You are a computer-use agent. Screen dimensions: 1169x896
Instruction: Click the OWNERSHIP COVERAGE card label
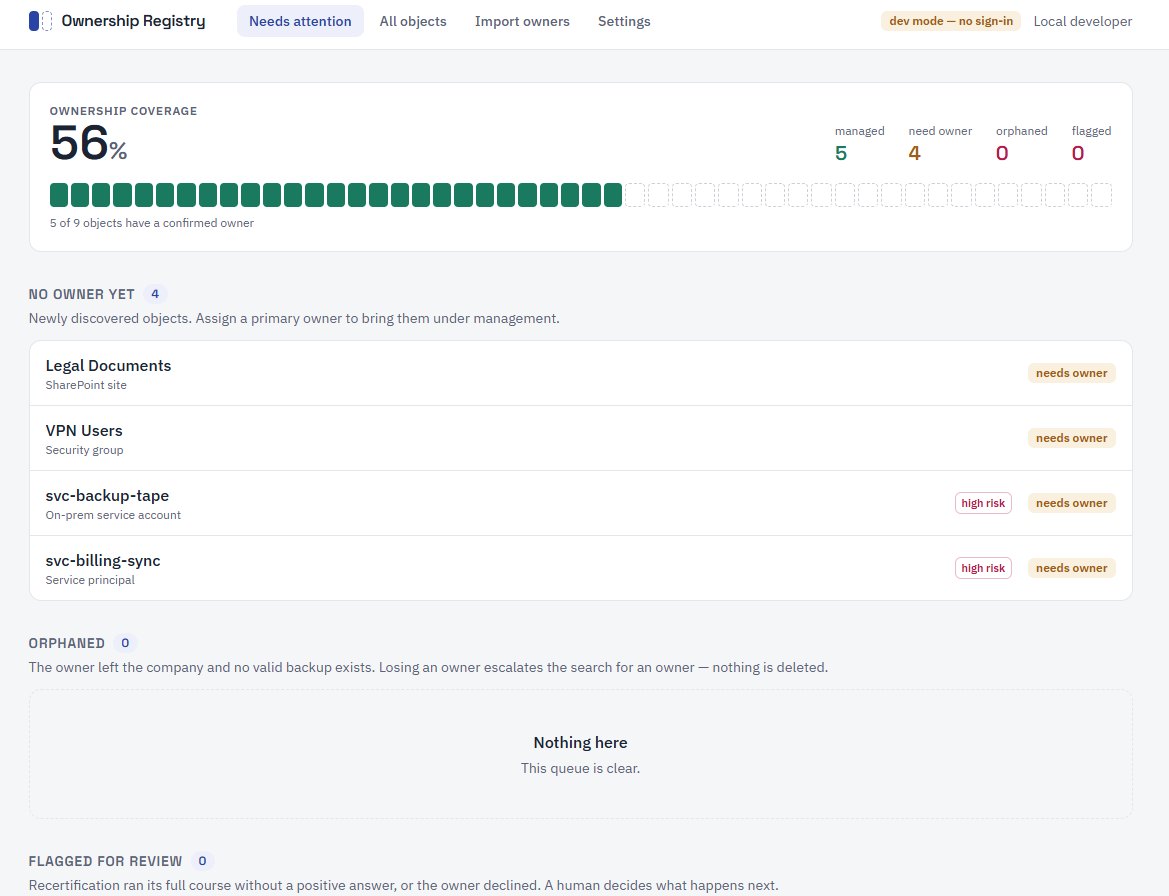[x=124, y=111]
